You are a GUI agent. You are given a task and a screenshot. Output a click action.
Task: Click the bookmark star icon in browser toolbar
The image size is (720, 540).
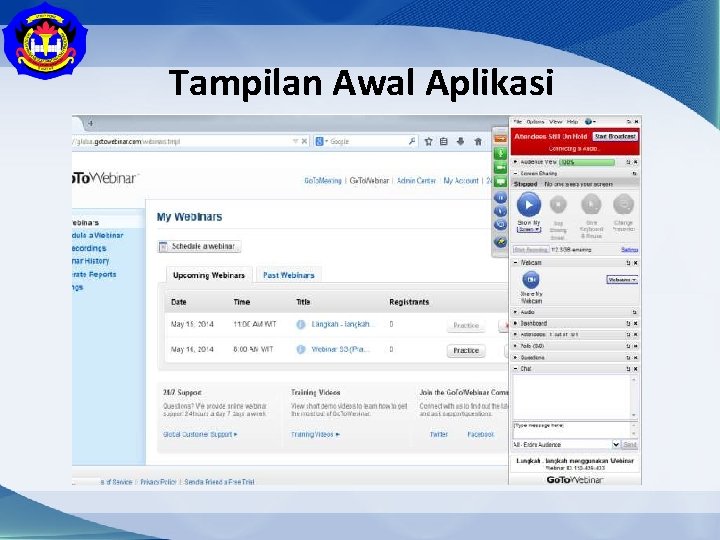(x=428, y=141)
